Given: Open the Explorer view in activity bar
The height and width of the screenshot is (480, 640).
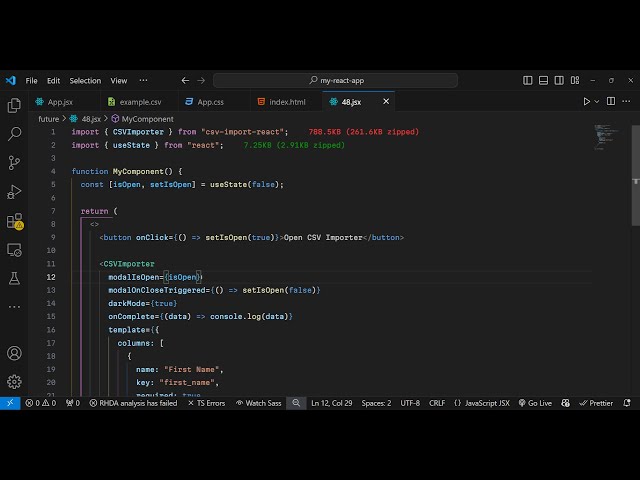Looking at the screenshot, I should 14,105.
